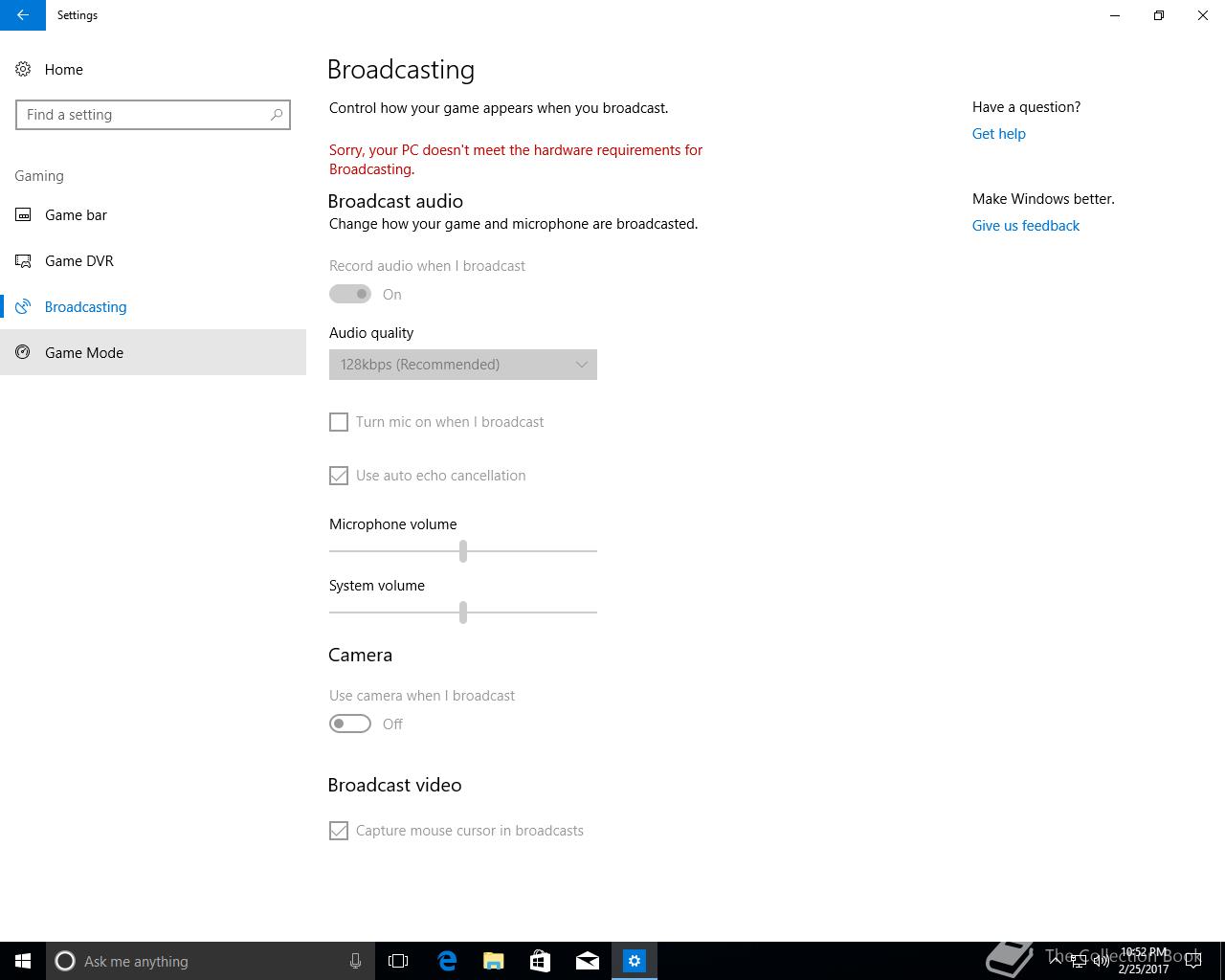
Task: Open the Store app from taskbar
Action: 541,961
